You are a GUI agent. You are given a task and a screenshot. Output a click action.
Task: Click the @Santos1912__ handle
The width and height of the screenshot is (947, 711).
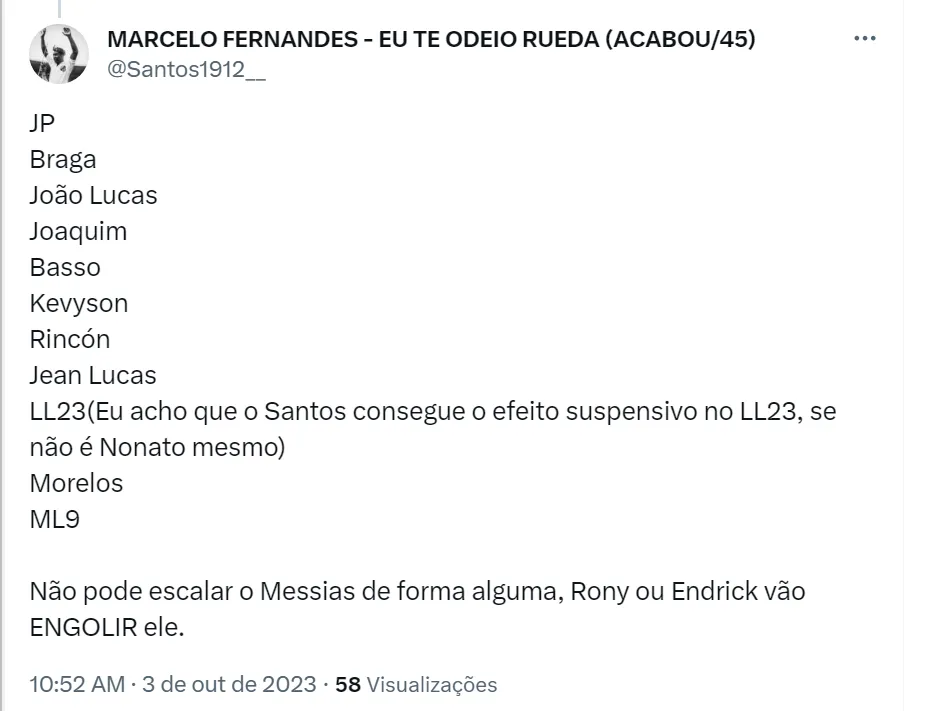[x=186, y=72]
